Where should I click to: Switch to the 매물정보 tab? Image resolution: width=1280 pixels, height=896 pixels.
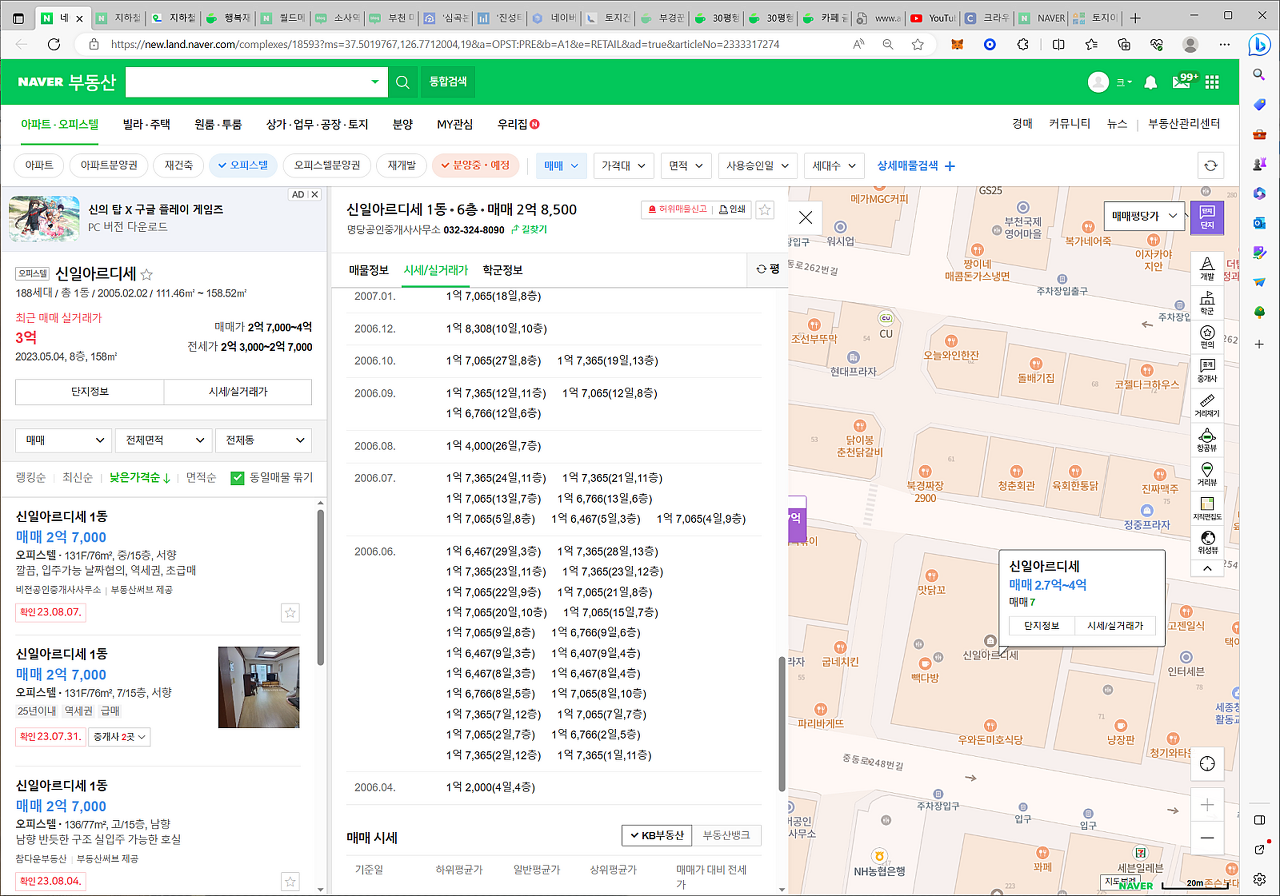click(x=369, y=270)
